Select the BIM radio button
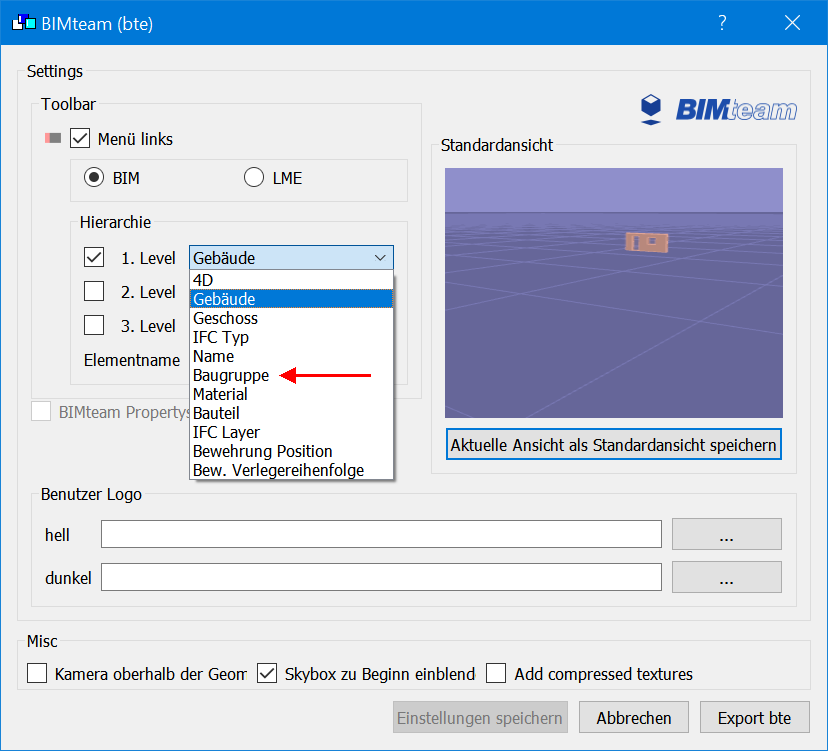828x751 pixels. point(94,177)
